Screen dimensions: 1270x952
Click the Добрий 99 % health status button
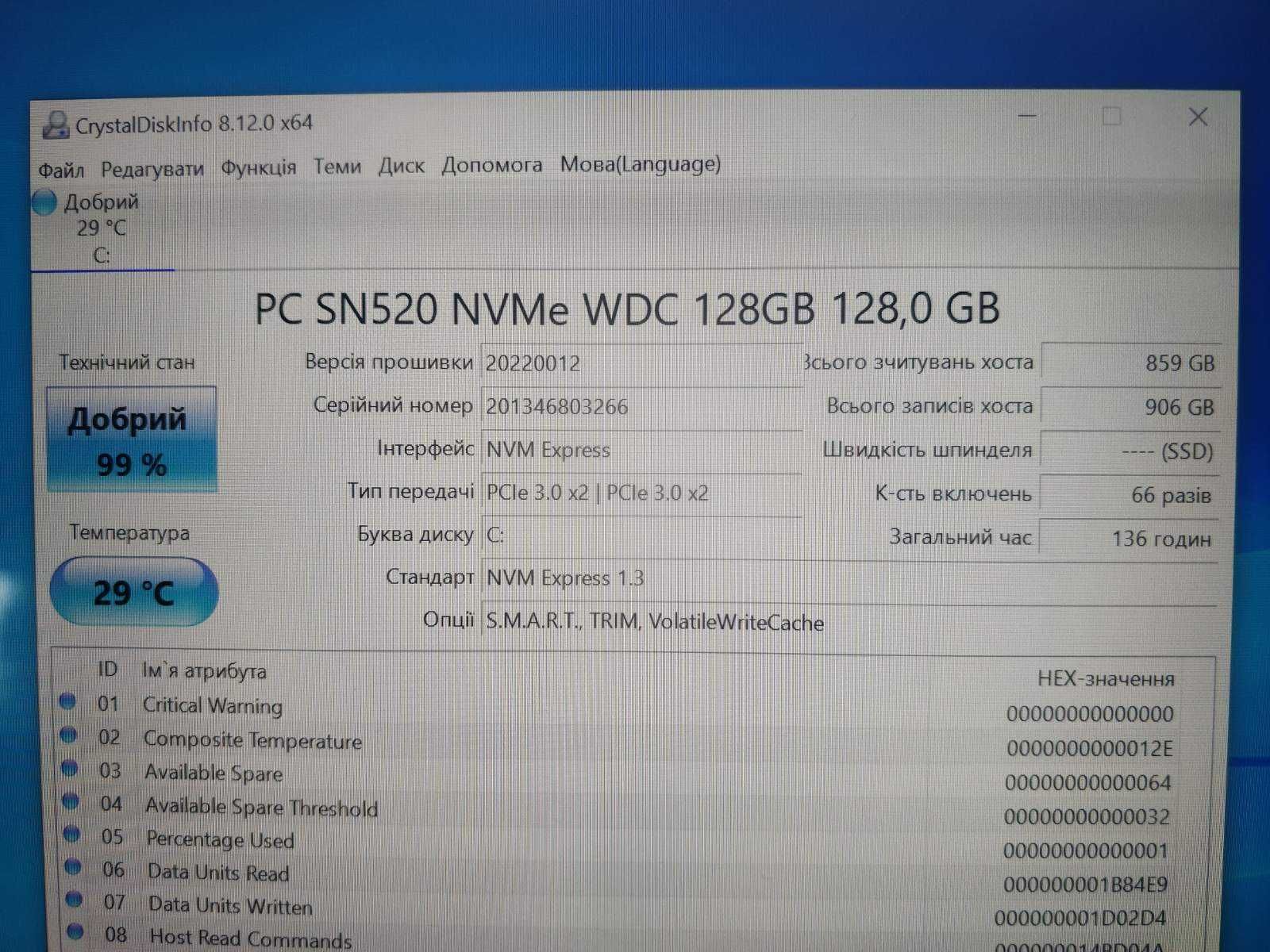(x=132, y=440)
